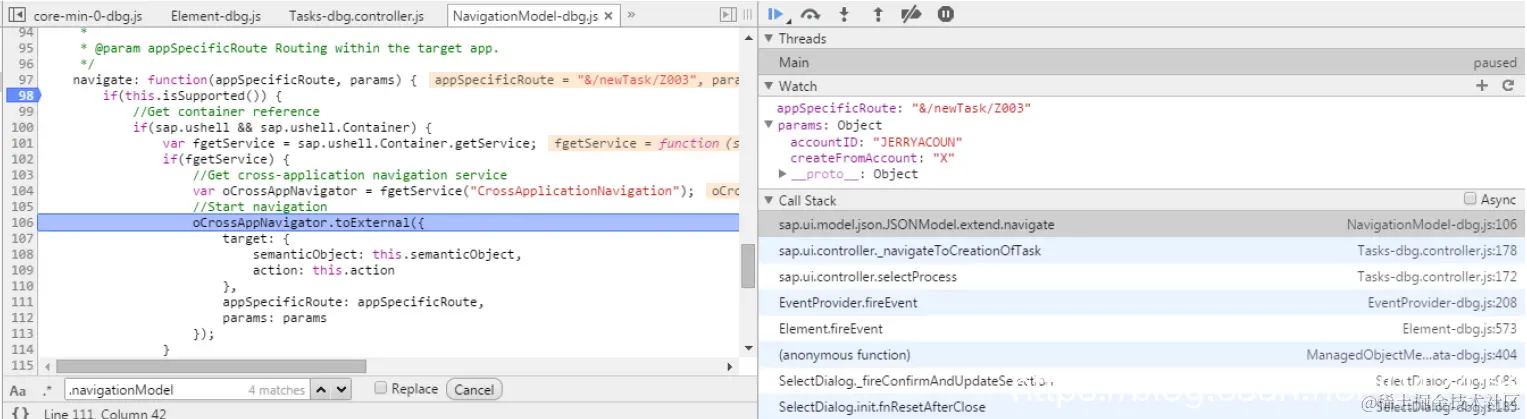Pretty print the source with {} icon
Screen dimensions: 1527x419
pyautogui.click(x=20, y=412)
